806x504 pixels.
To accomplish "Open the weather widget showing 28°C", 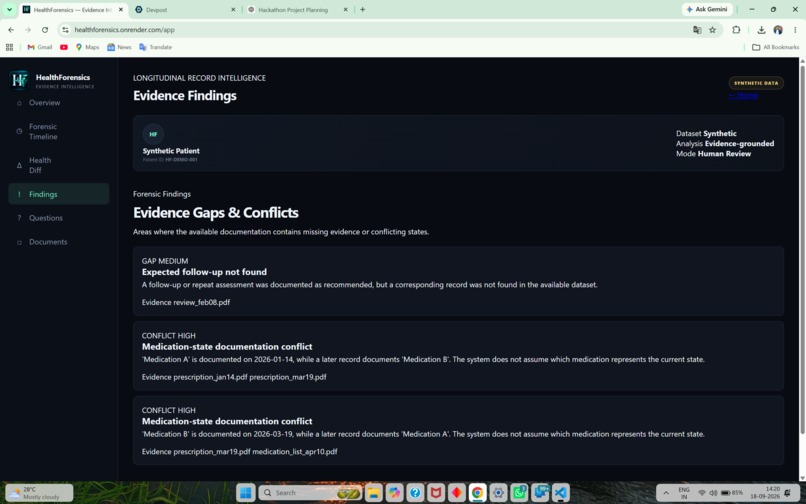I will pyautogui.click(x=39, y=493).
